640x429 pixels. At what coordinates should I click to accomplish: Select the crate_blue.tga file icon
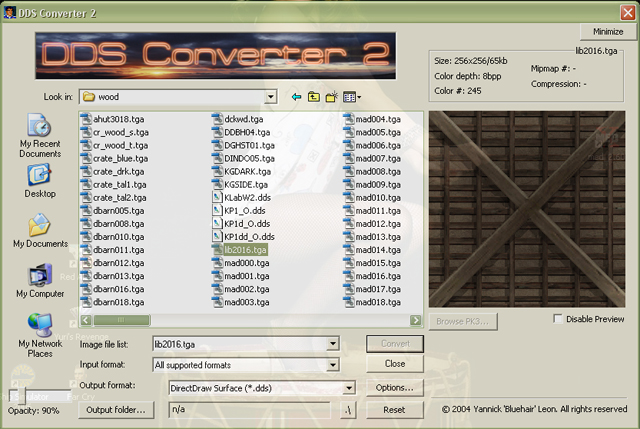pyautogui.click(x=86, y=158)
